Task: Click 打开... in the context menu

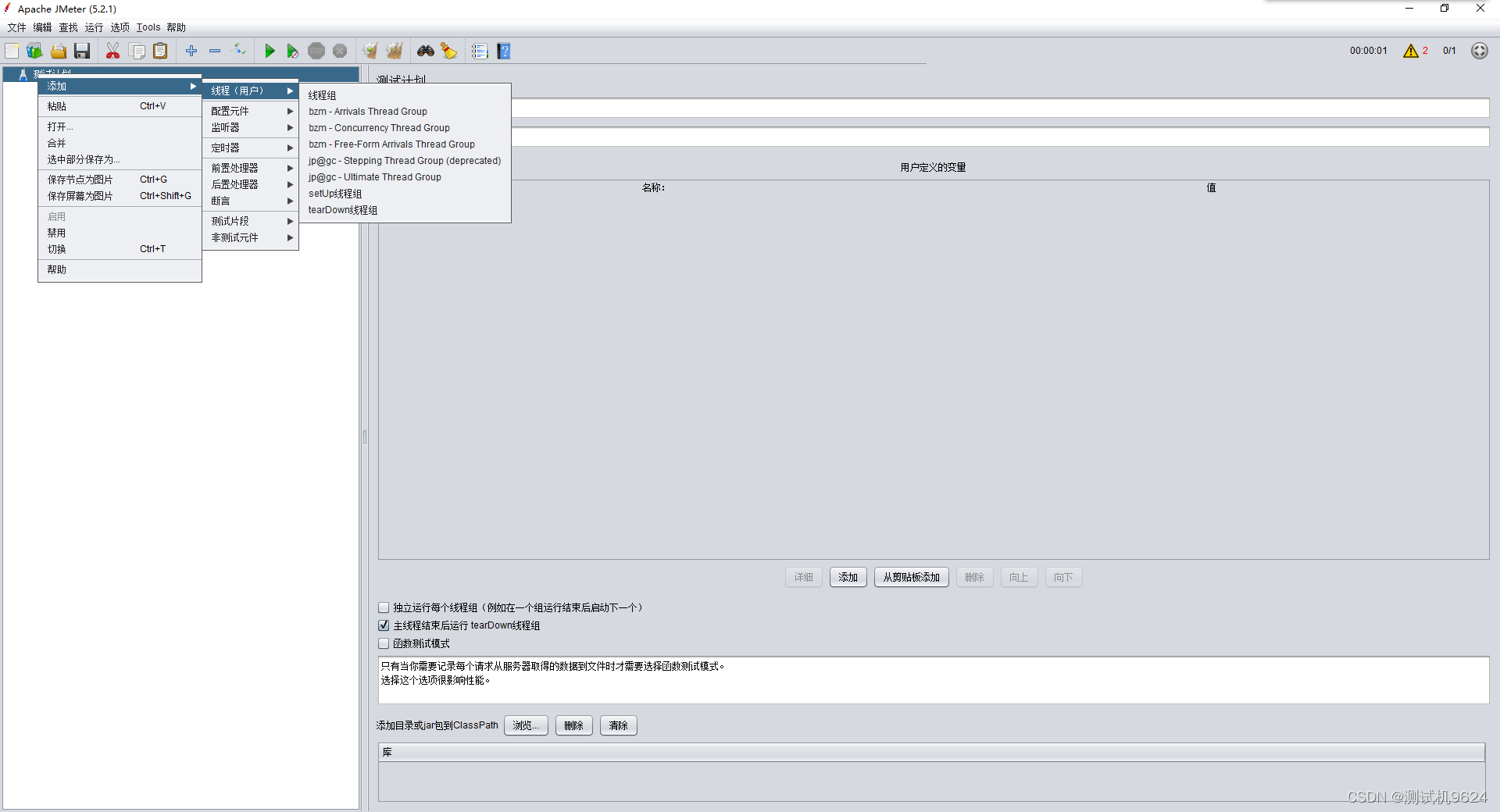Action: tap(120, 126)
